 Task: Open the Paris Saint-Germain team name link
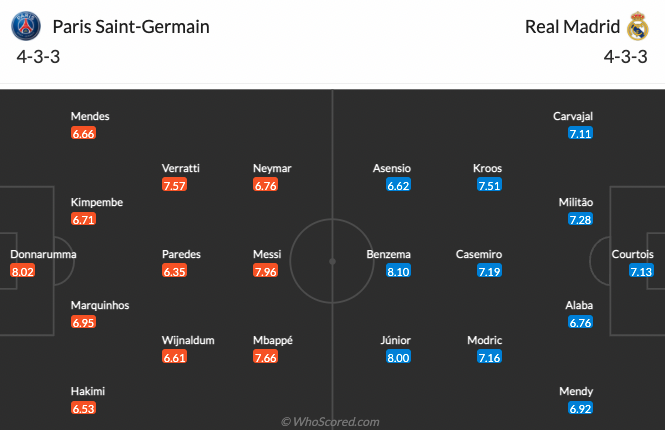[x=131, y=27]
